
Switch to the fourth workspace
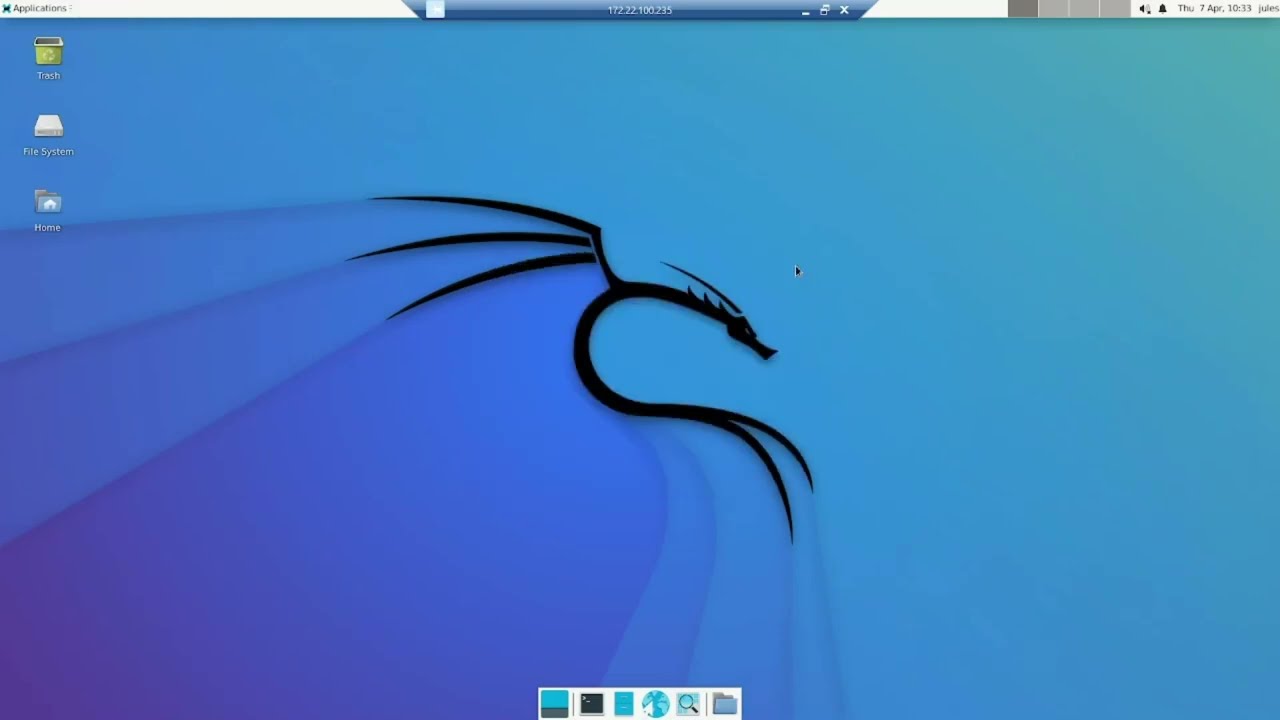pos(1114,8)
